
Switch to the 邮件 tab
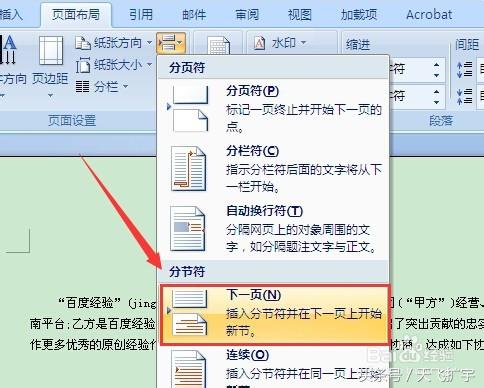click(x=194, y=15)
